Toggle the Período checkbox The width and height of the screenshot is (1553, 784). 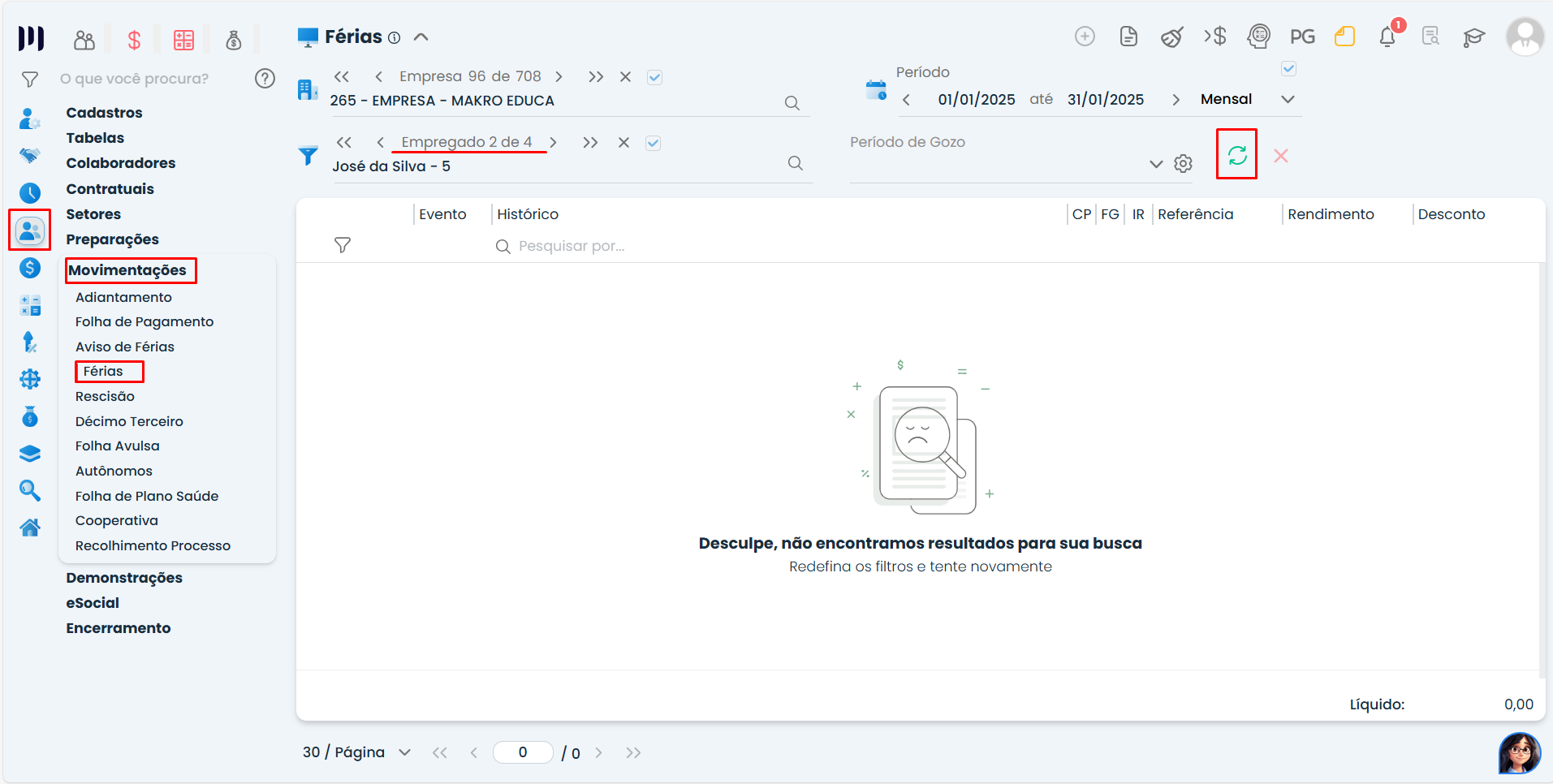pos(1288,69)
